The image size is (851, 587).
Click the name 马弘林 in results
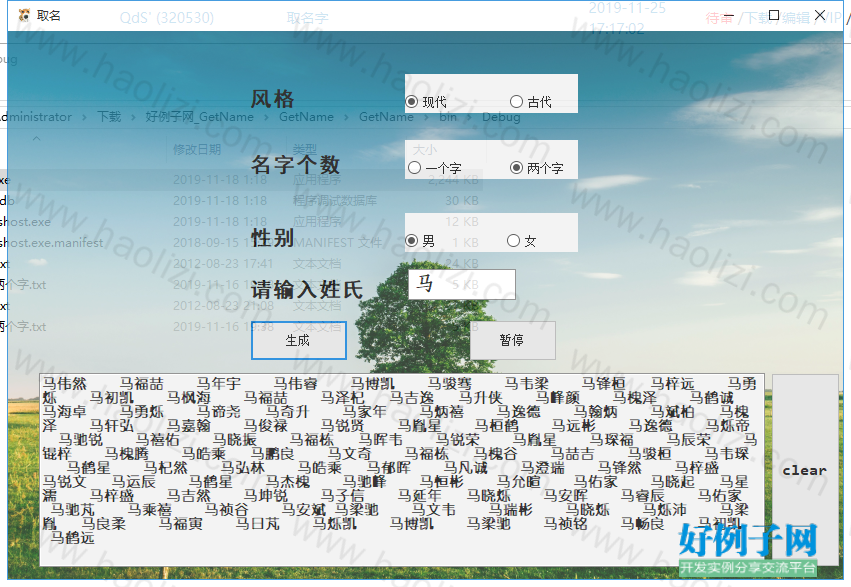click(243, 468)
